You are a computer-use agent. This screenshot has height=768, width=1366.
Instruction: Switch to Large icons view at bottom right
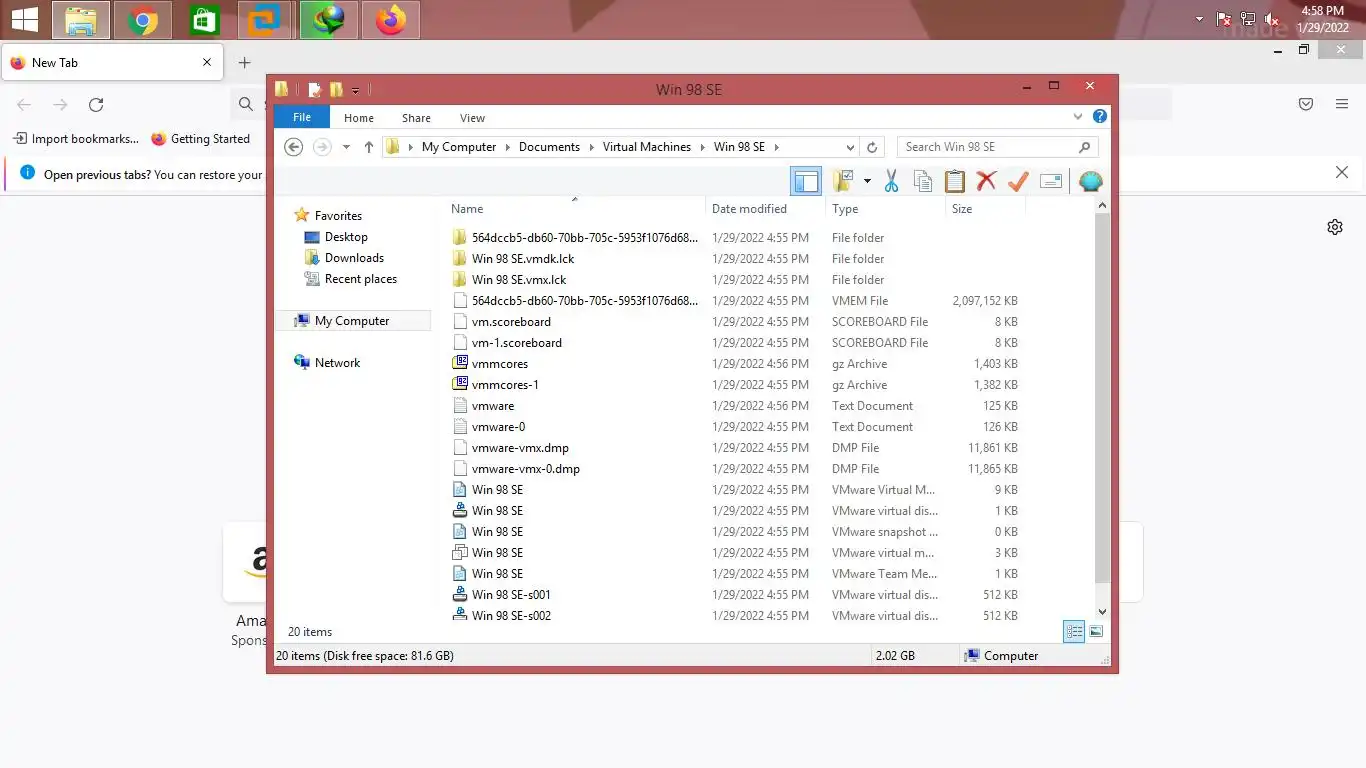pyautogui.click(x=1096, y=631)
